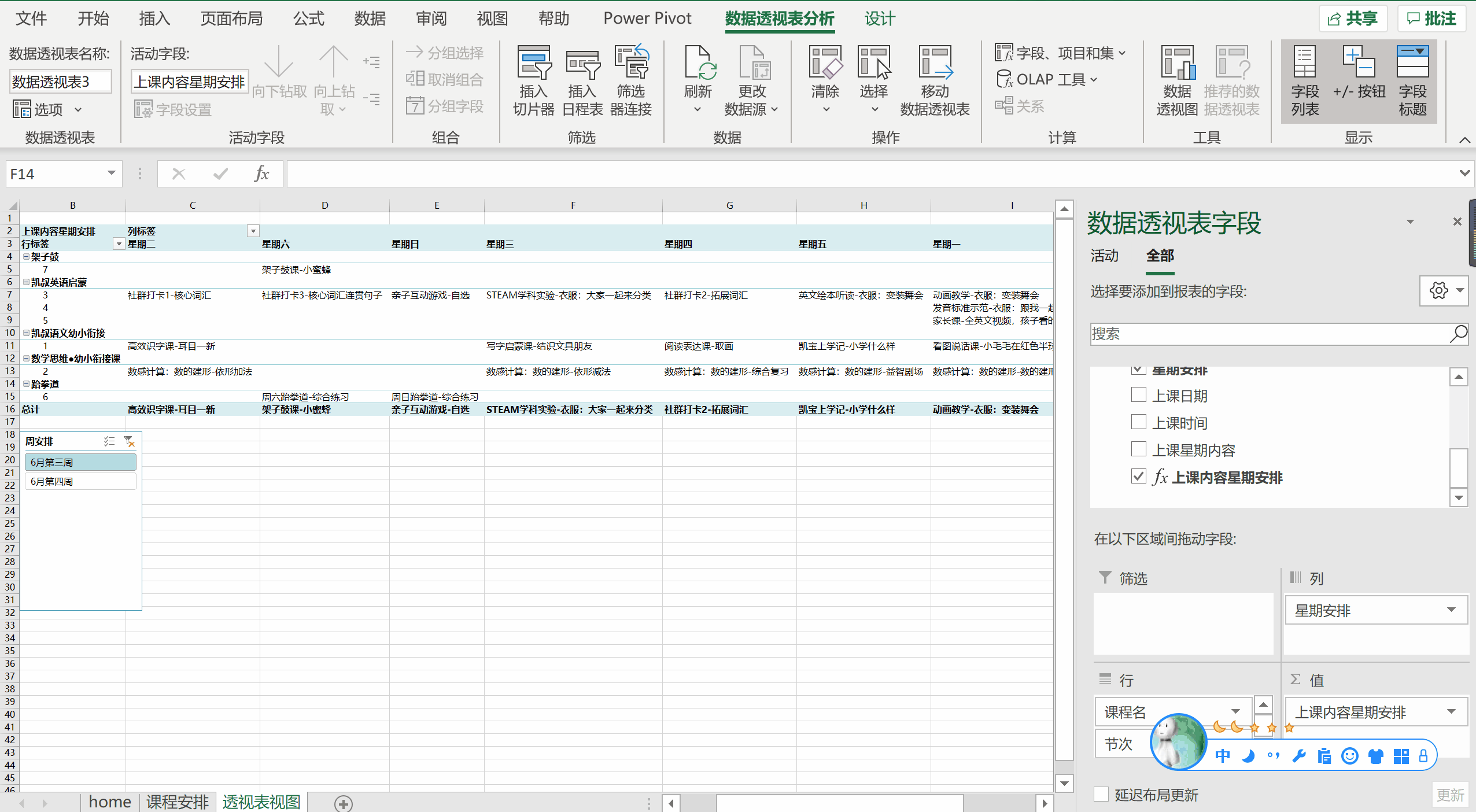Uncheck the 上课内容星期安排 field checkbox

[x=1138, y=477]
